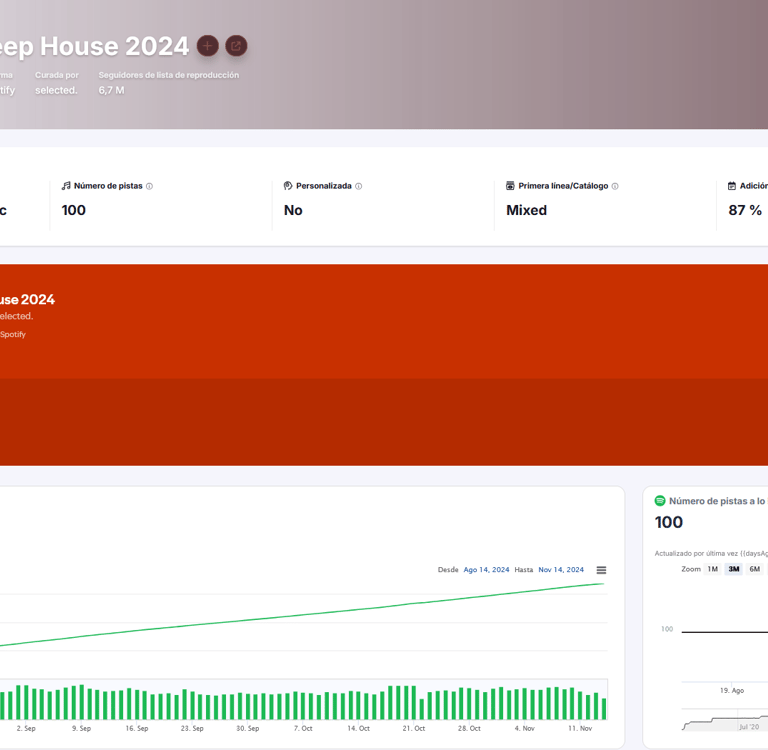The image size is (768, 750).
Task: Click info icon next to Número de pistas
Action: coord(149,186)
